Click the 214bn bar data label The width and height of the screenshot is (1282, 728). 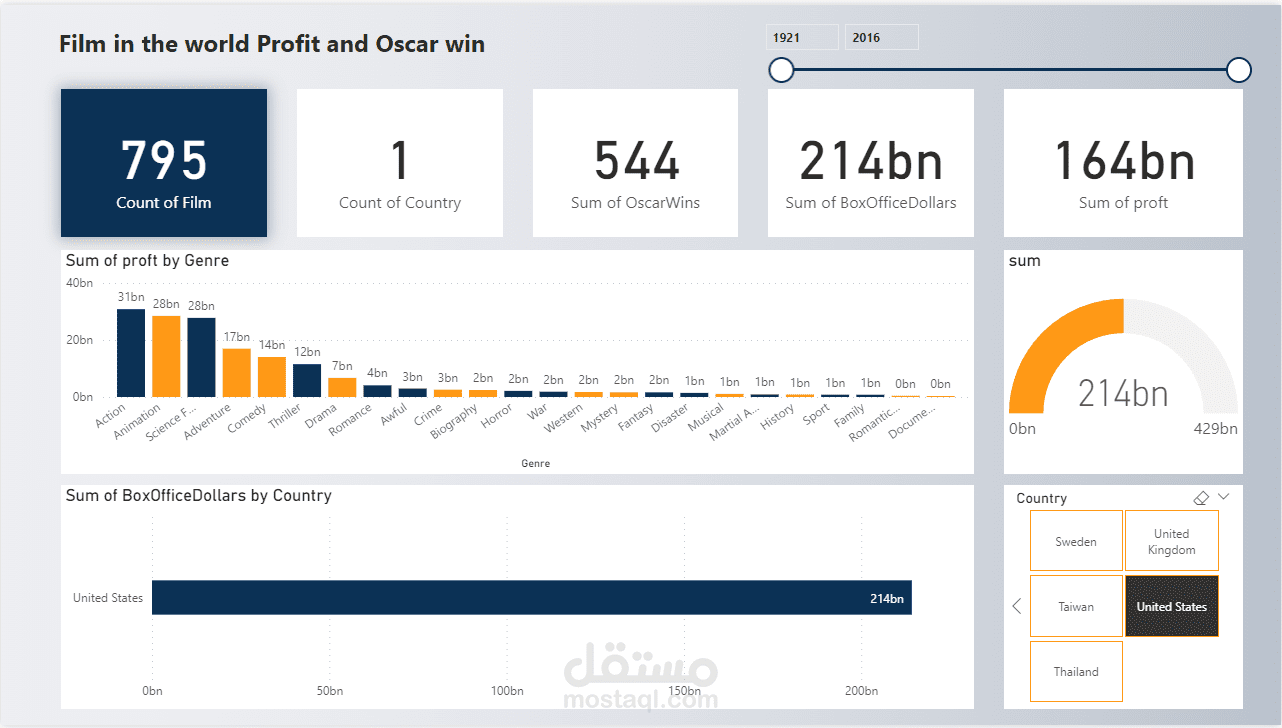point(887,599)
